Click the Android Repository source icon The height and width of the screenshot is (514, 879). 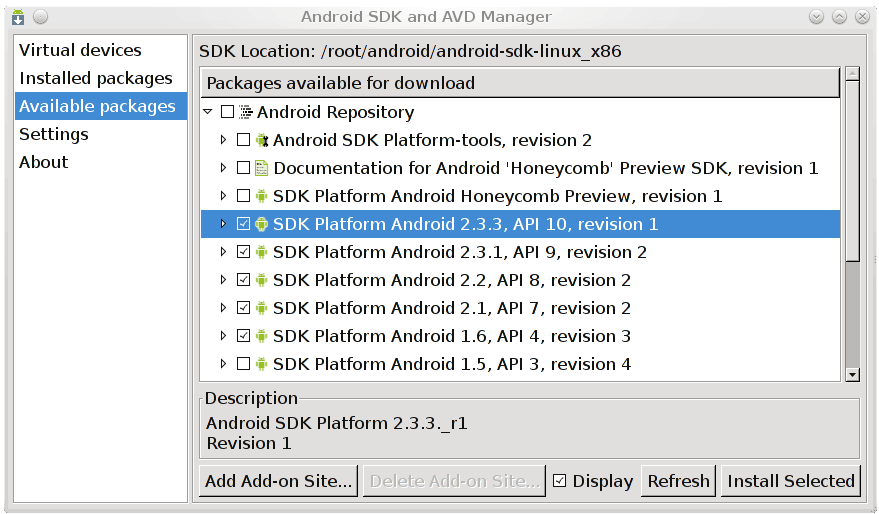[x=246, y=112]
